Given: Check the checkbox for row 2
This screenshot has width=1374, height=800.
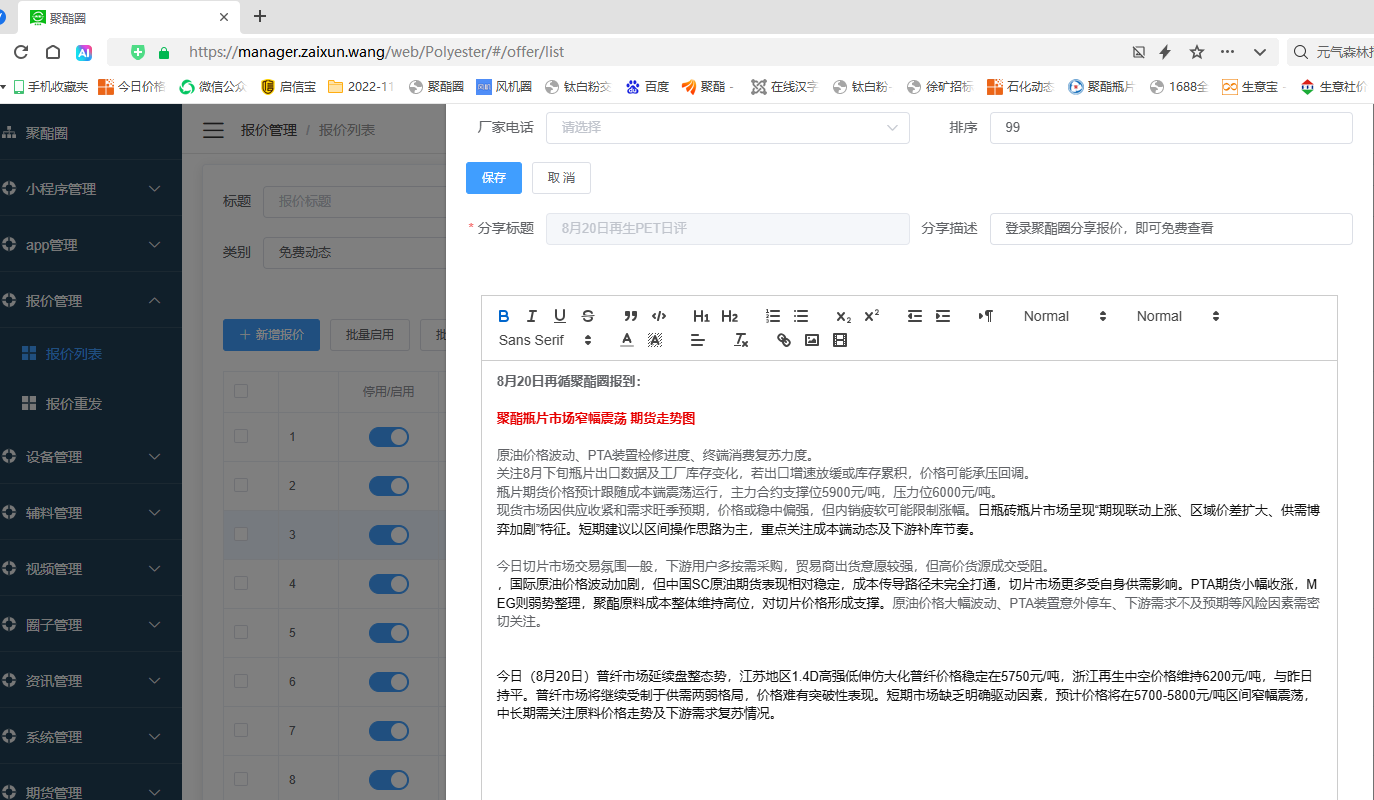Looking at the screenshot, I should coord(241,485).
